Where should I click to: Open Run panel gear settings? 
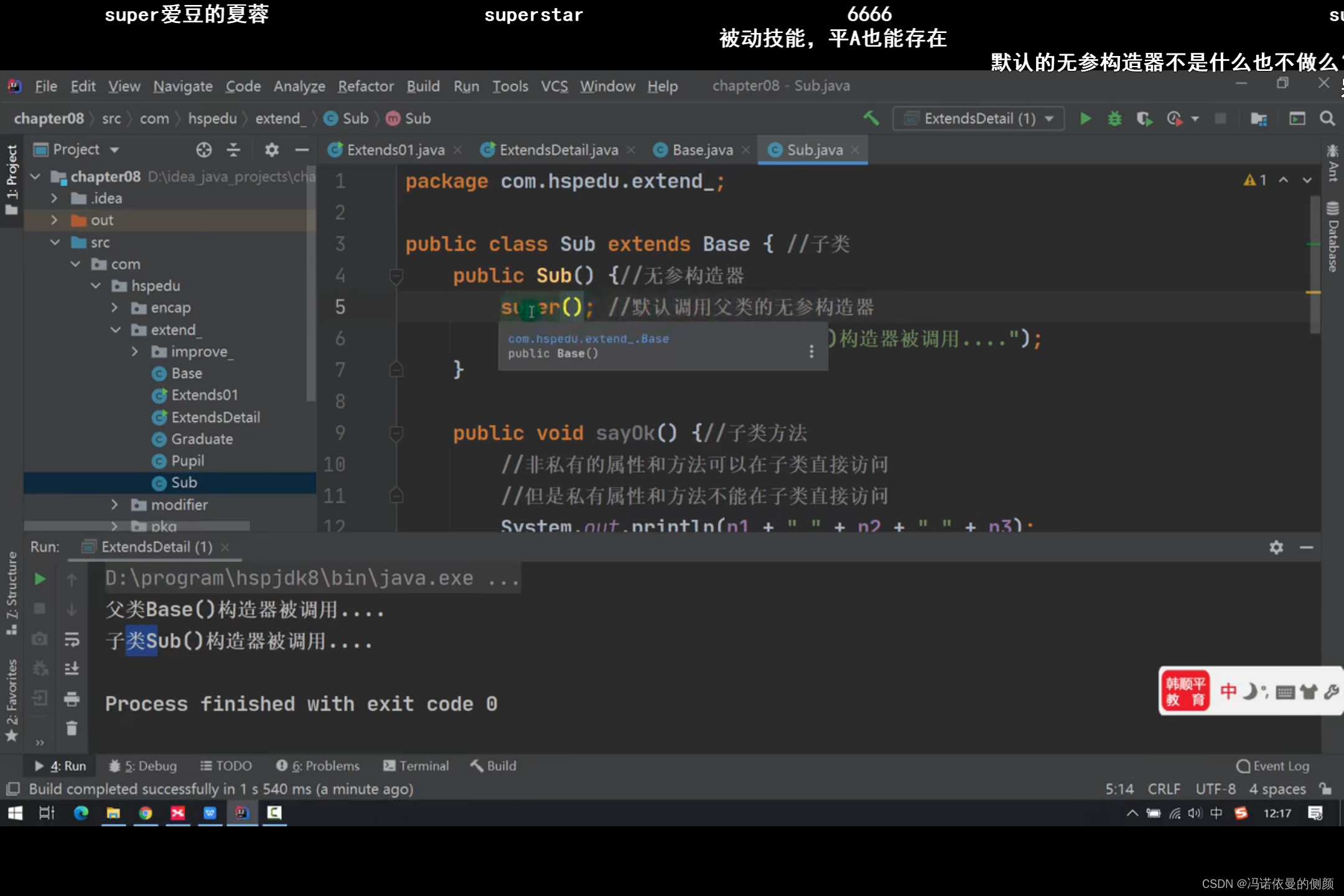pos(1276,547)
